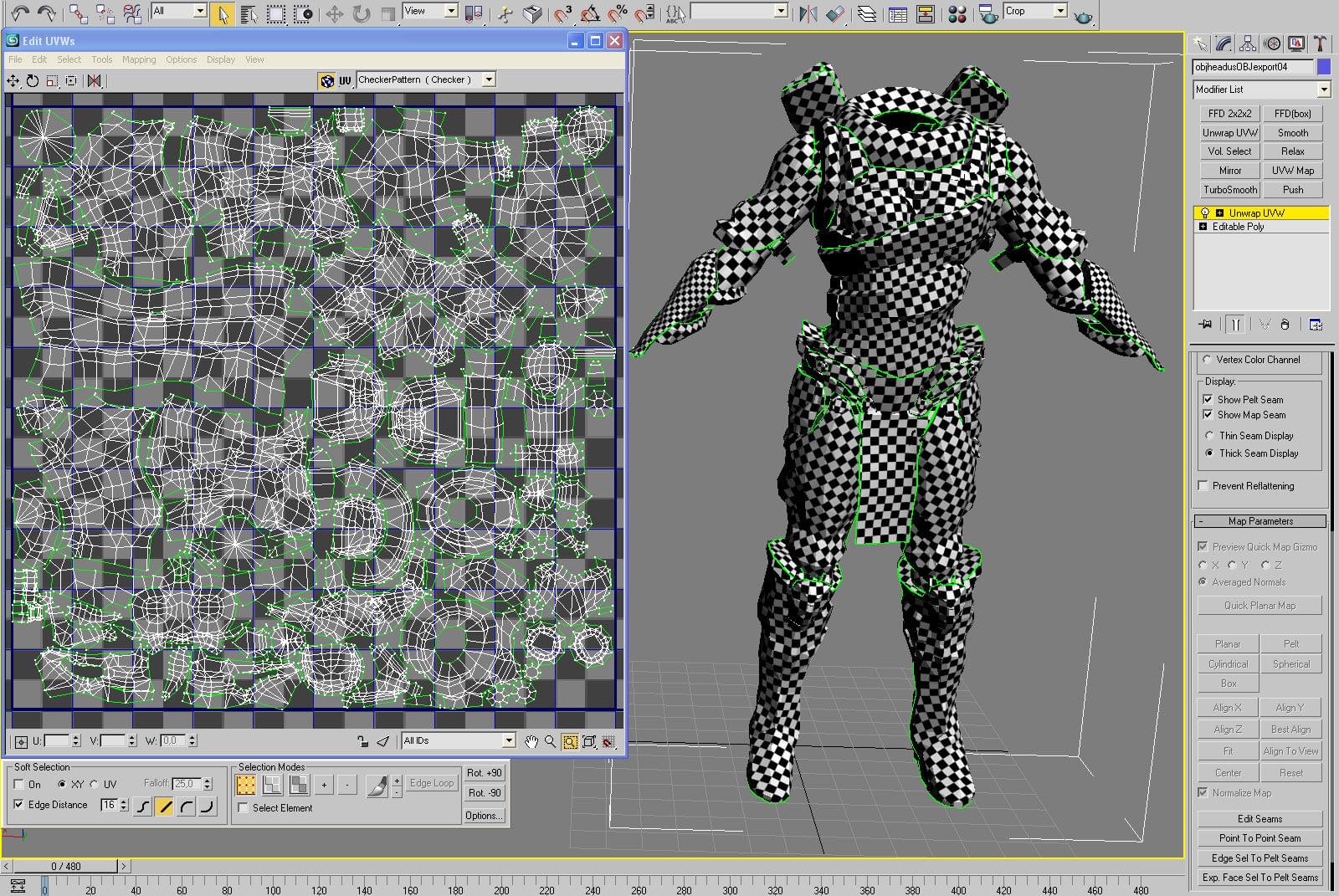The height and width of the screenshot is (896, 1339).
Task: Toggle lock selection padlock in Edit UVWs
Action: [x=362, y=741]
